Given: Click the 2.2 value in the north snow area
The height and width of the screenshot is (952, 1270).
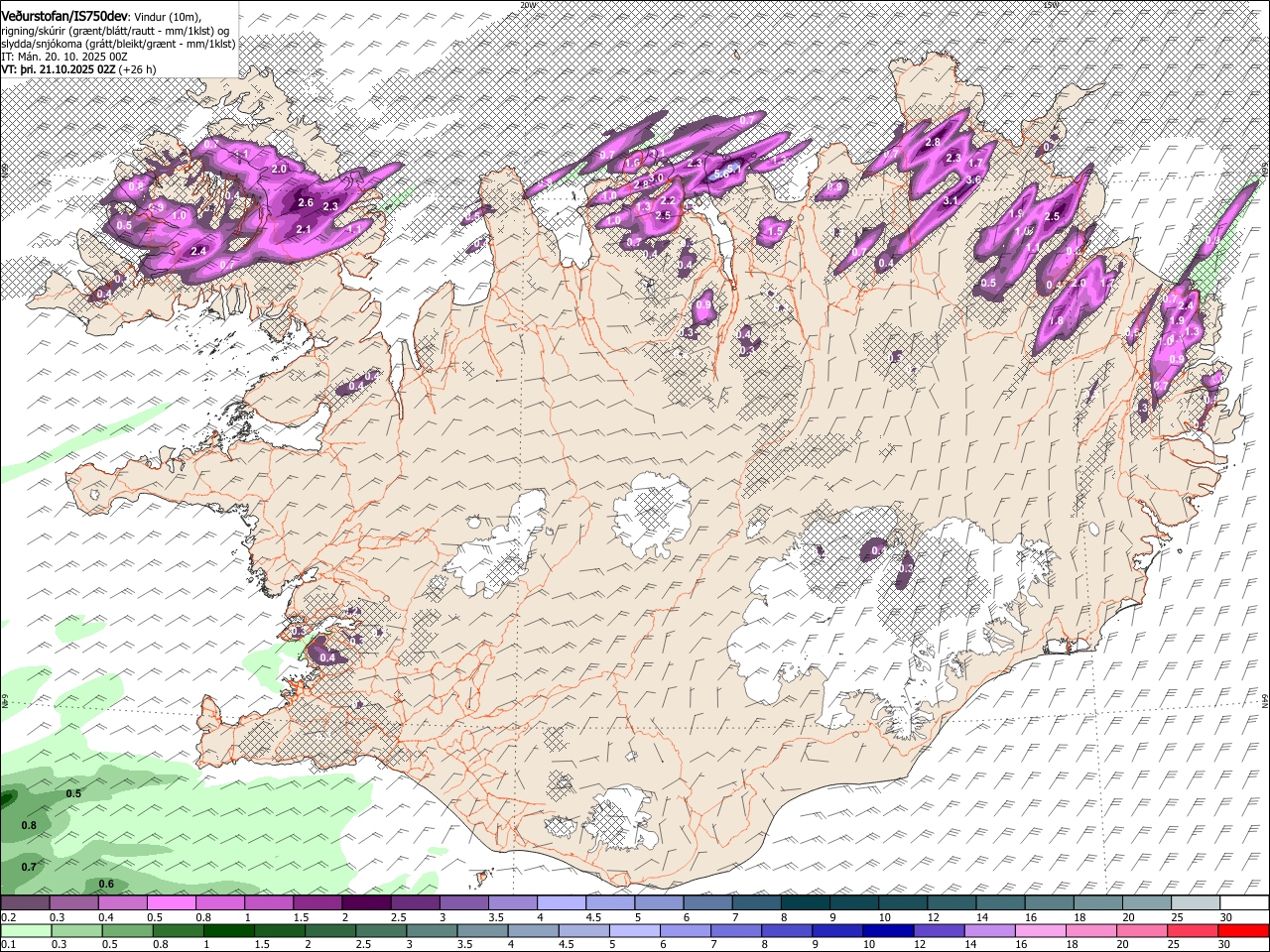Looking at the screenshot, I should (x=668, y=200).
